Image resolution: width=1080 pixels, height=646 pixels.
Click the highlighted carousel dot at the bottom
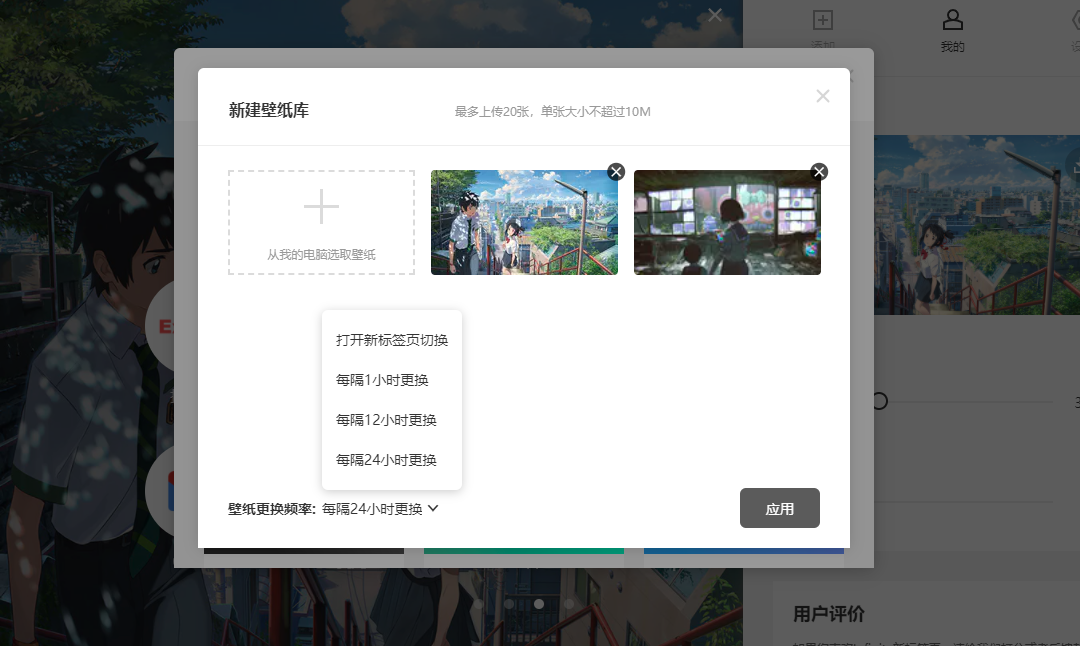click(x=538, y=604)
